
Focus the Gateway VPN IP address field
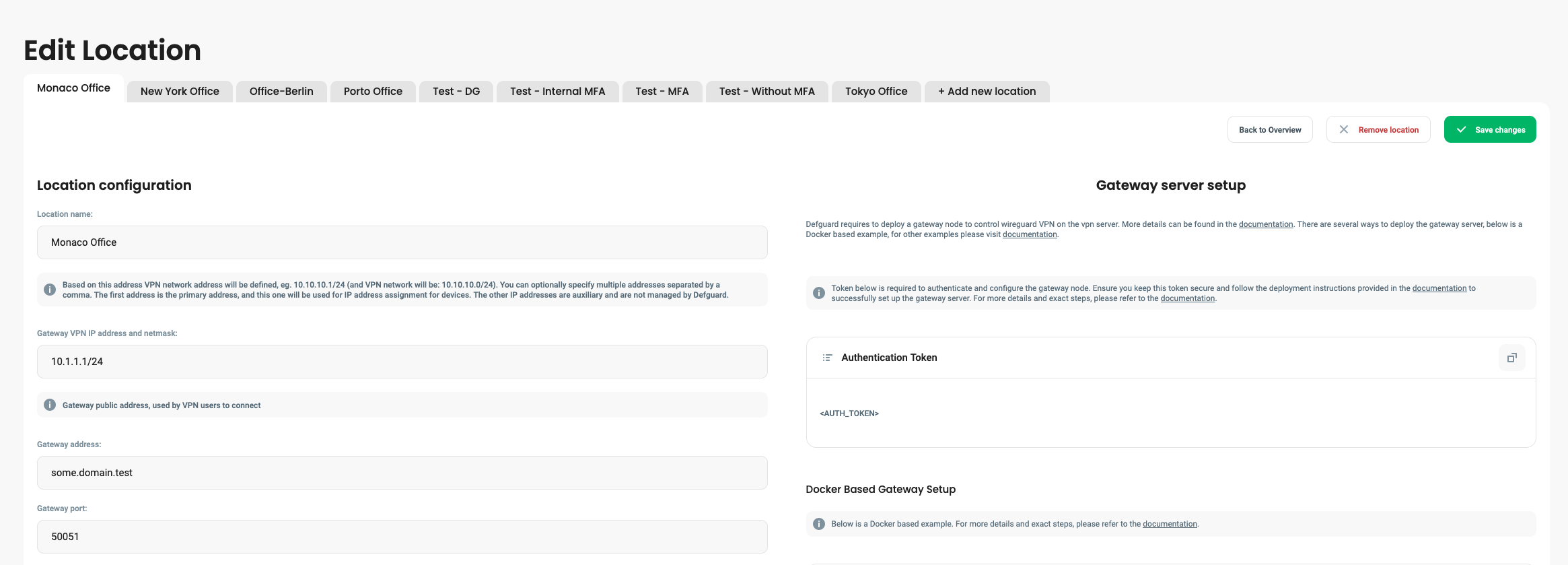click(402, 362)
